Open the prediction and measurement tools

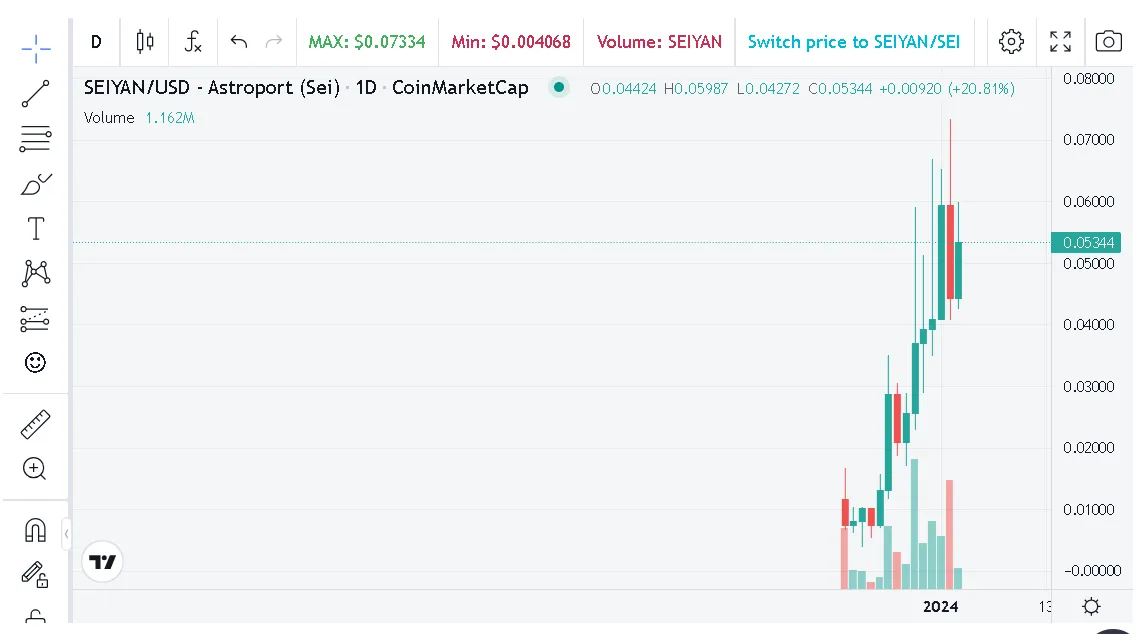35,319
